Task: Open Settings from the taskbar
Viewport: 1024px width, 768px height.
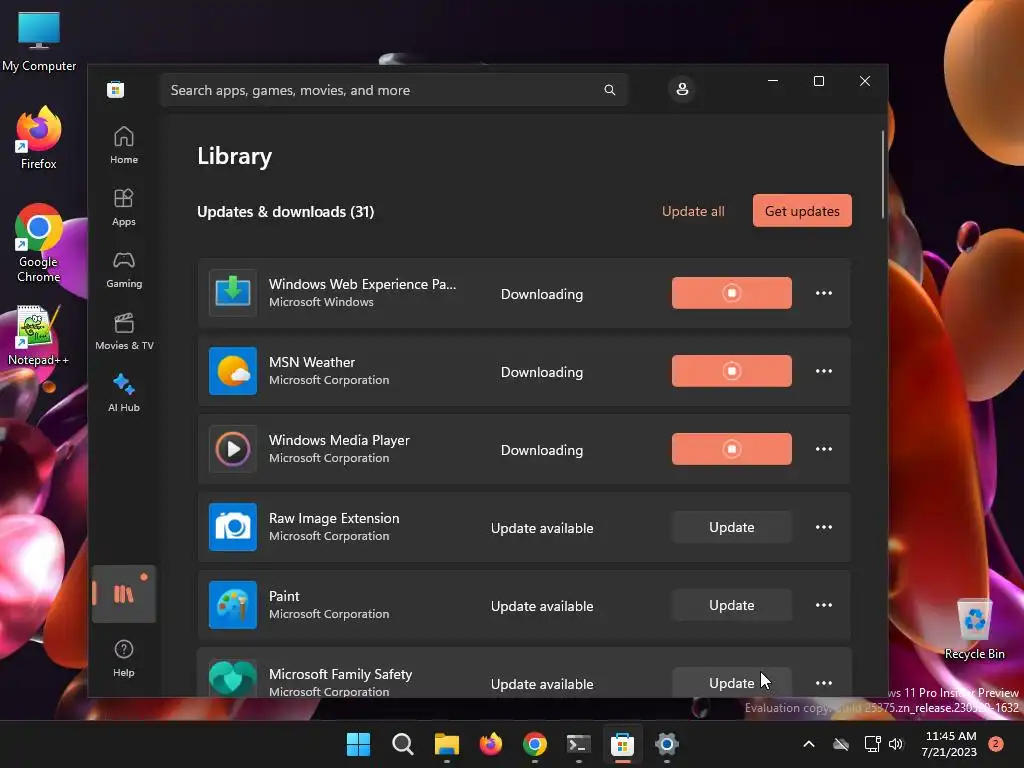Action: click(x=666, y=744)
